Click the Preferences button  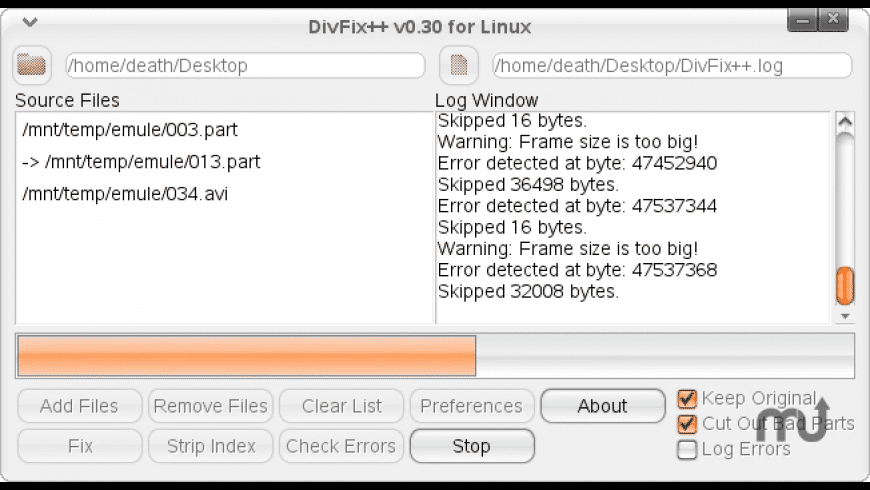[x=471, y=406]
